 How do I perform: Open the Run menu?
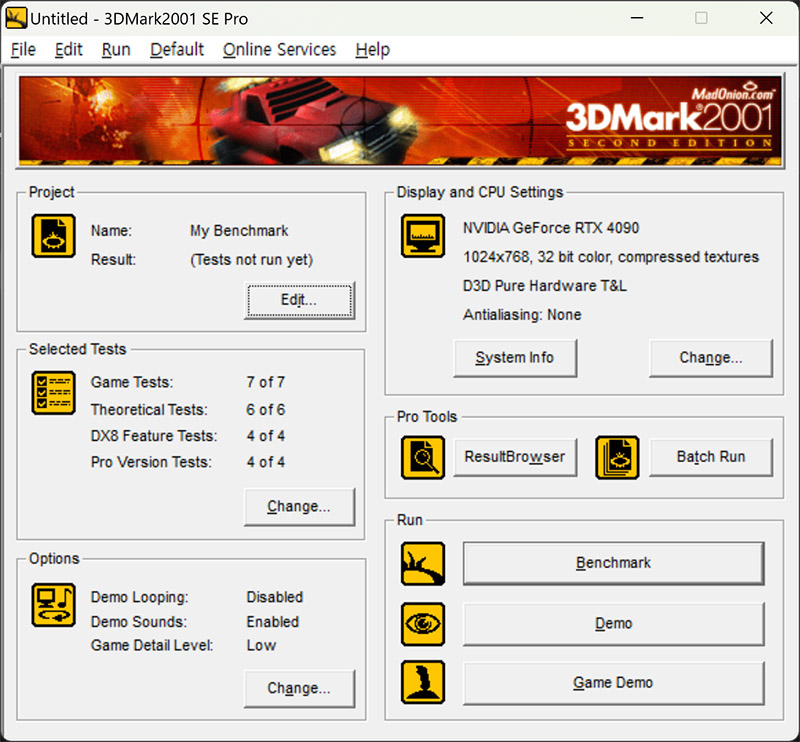(x=116, y=50)
